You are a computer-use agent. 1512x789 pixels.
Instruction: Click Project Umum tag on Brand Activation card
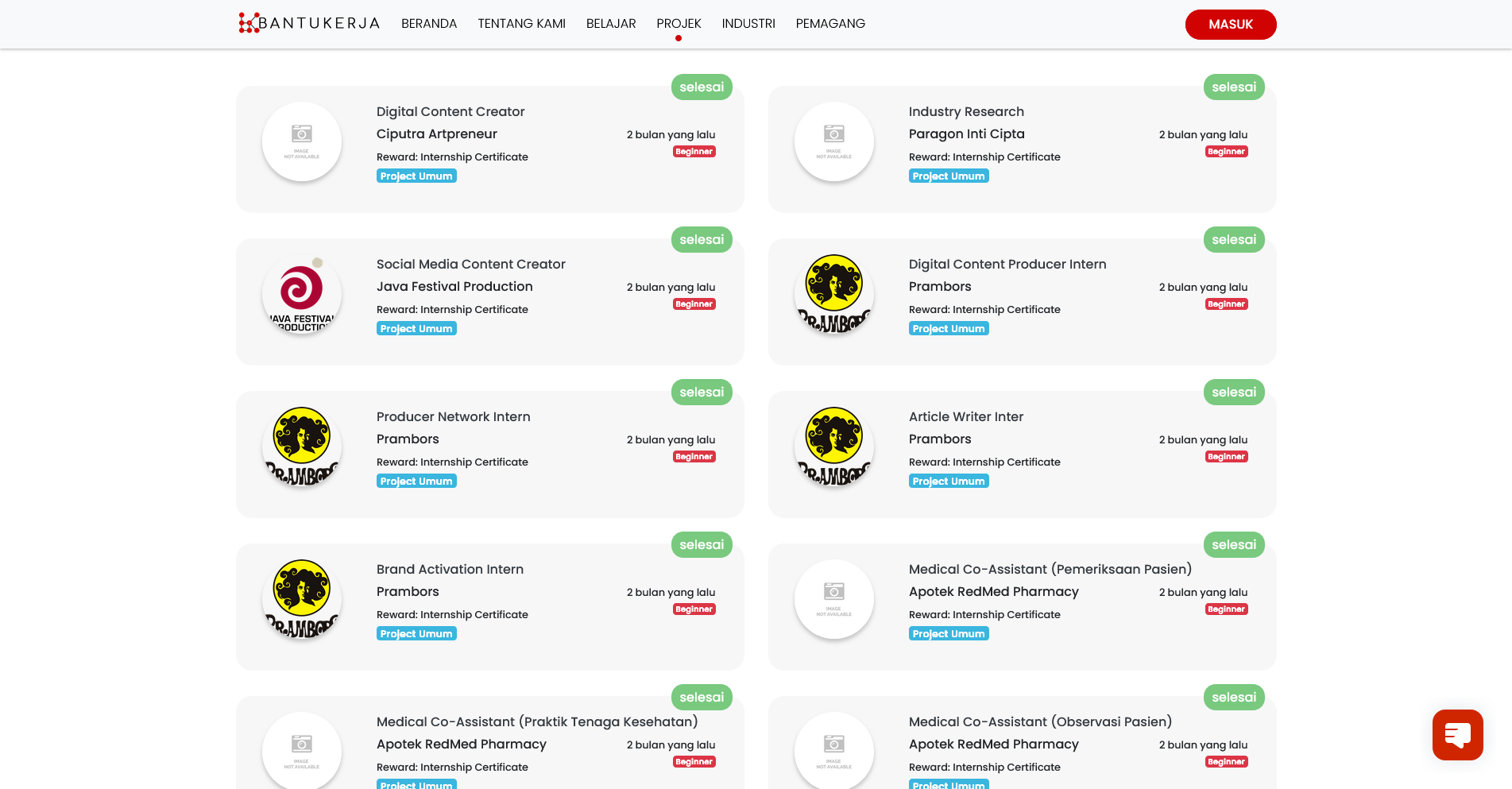tap(416, 634)
